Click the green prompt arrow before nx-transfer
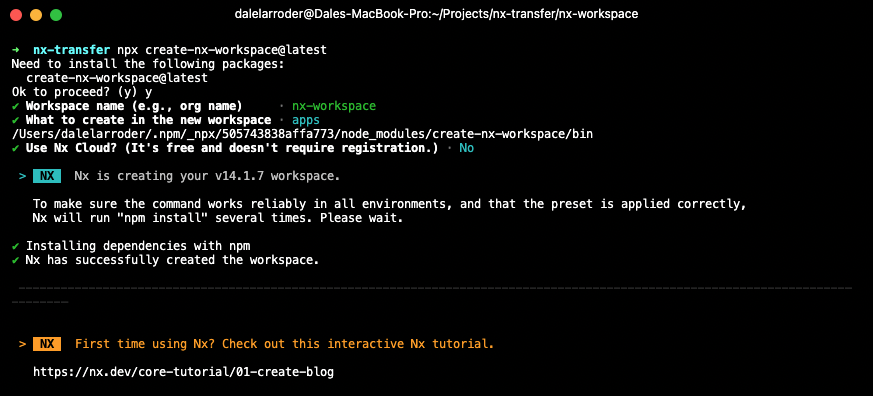This screenshot has height=396, width=873. [x=15, y=50]
